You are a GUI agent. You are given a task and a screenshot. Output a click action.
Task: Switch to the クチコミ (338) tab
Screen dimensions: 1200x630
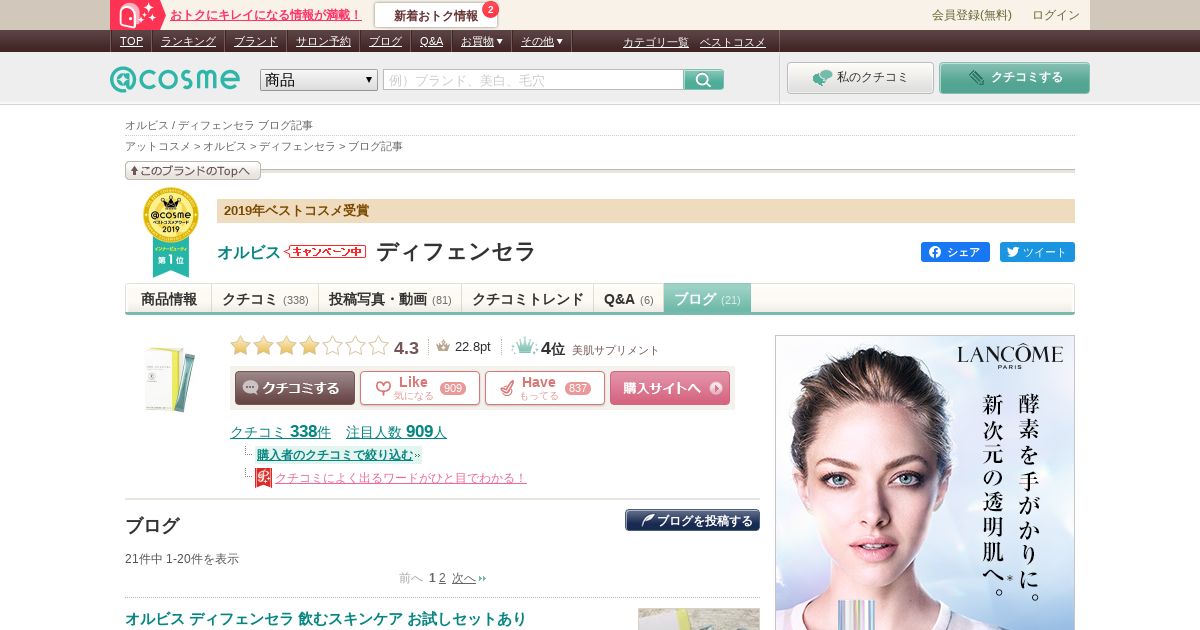265,299
